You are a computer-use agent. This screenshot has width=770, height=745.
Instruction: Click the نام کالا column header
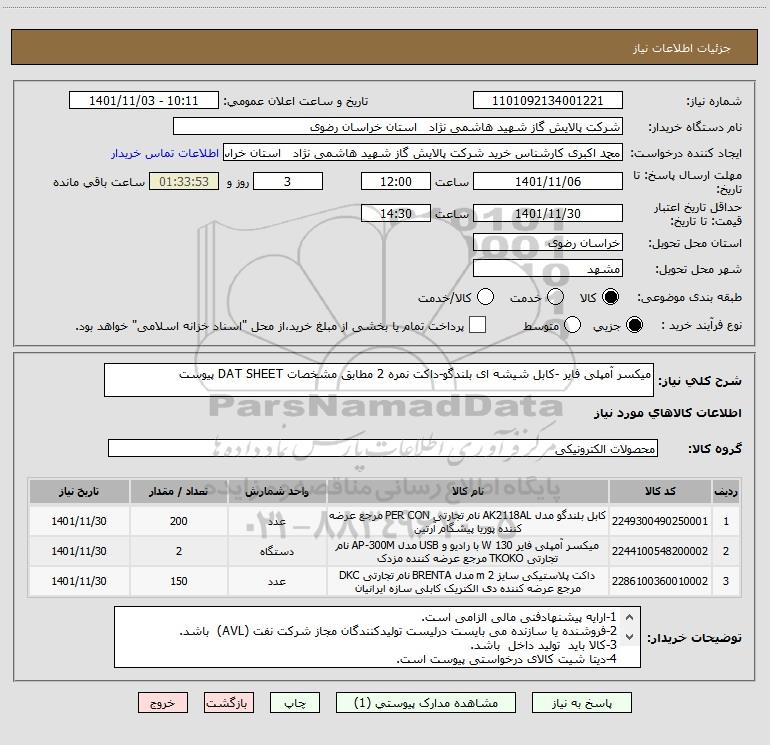pyautogui.click(x=468, y=492)
